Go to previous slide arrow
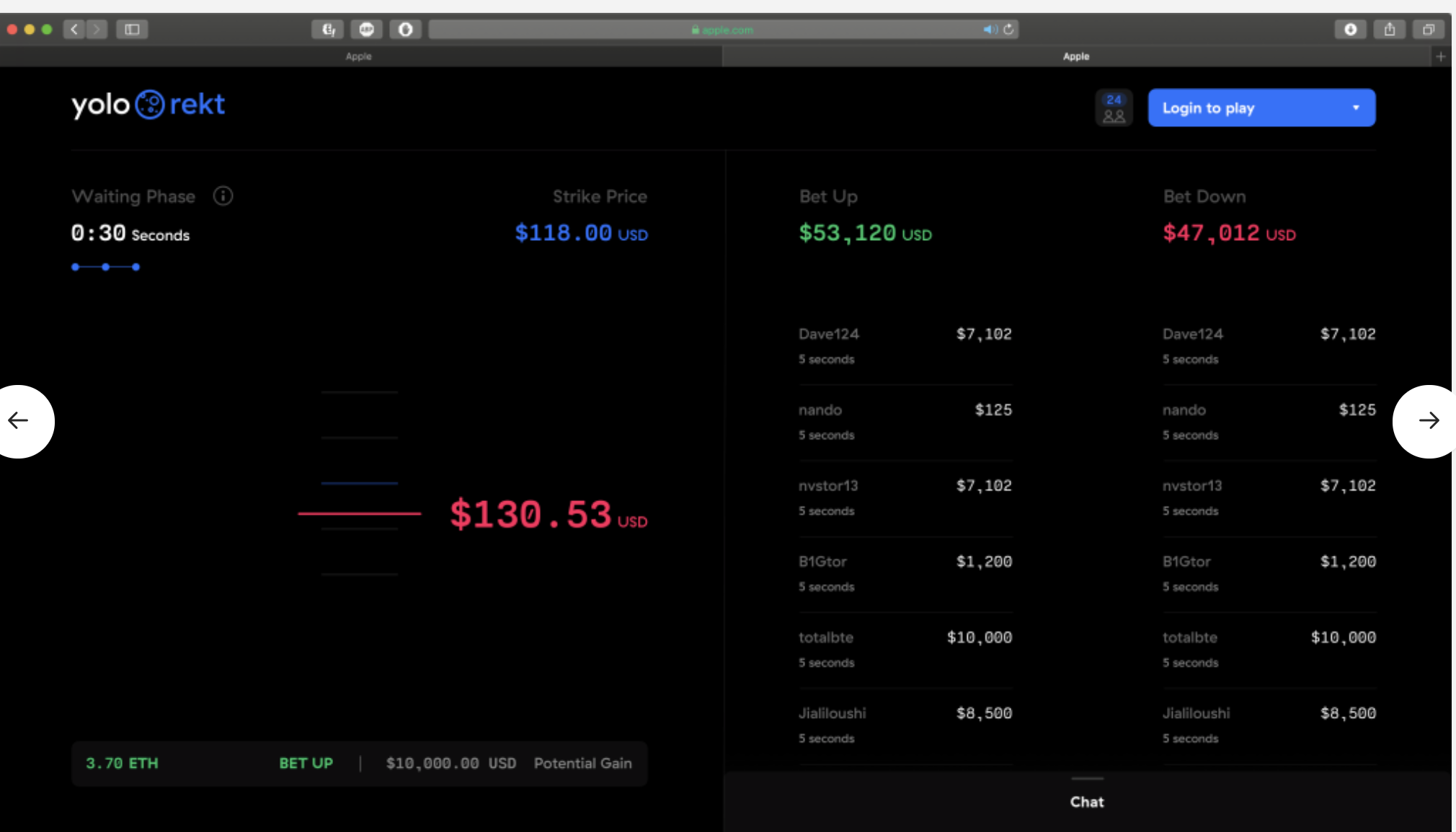Viewport: 1456px width, 832px height. tap(19, 420)
